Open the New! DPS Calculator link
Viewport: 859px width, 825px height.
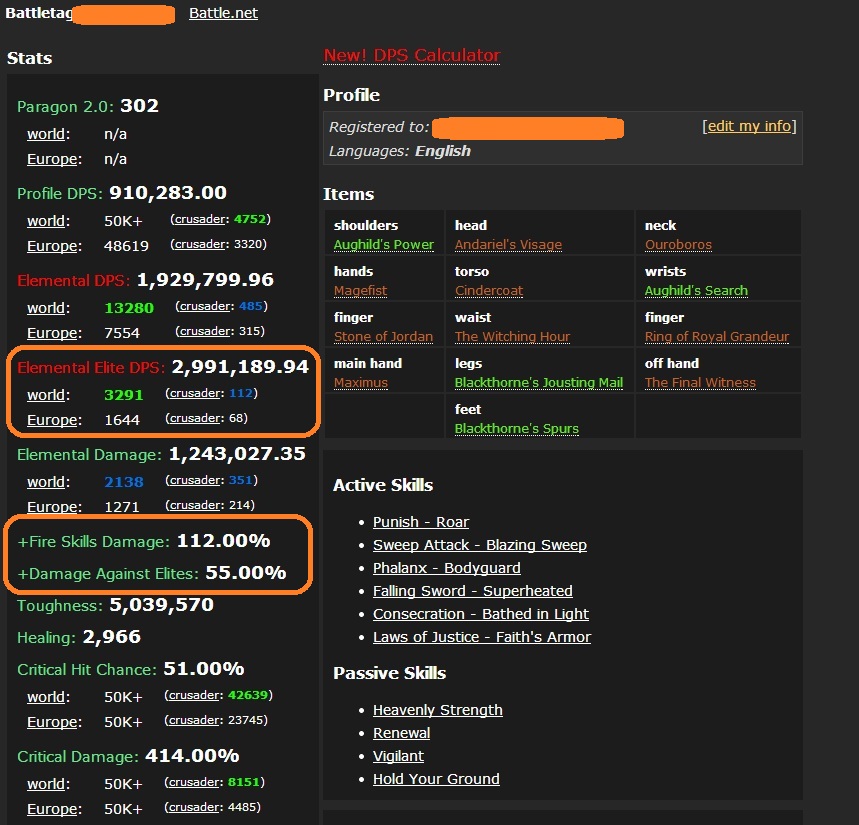(411, 55)
